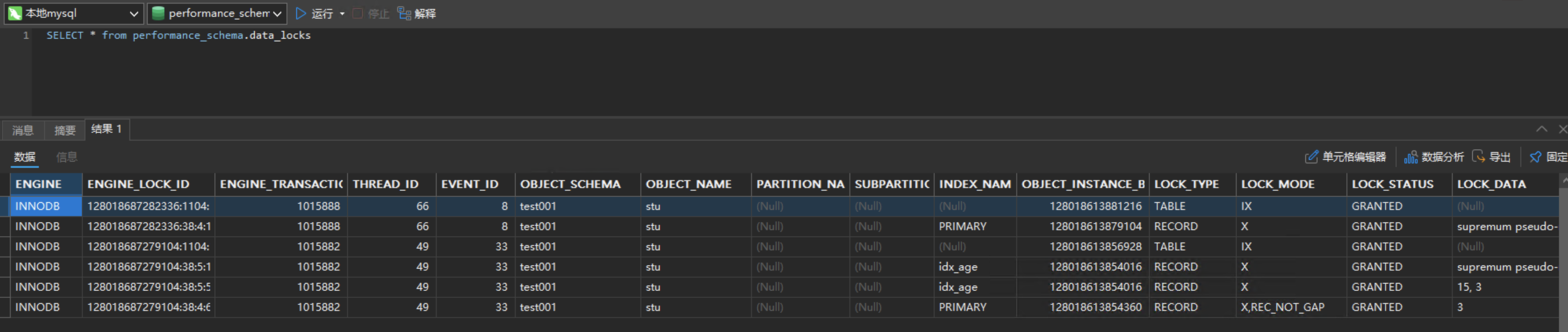This screenshot has height=332, width=1568.
Task: Expand the Run button dropdown arrow
Action: (342, 13)
